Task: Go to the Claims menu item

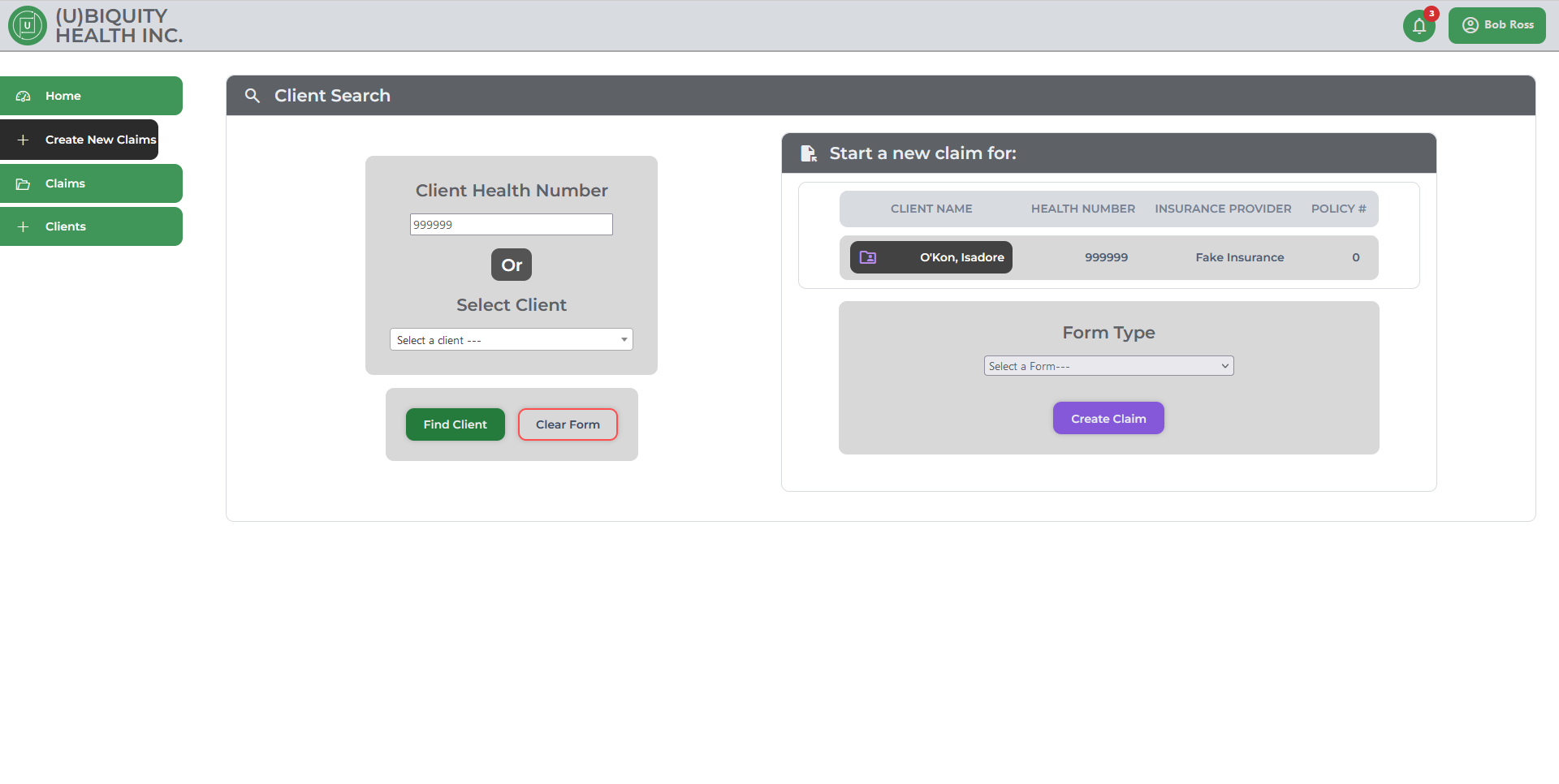Action: 91,183
